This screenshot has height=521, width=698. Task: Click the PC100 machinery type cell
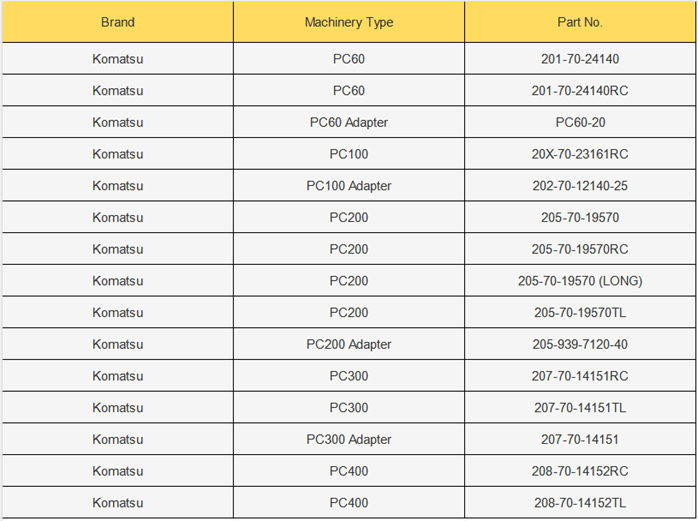[349, 154]
